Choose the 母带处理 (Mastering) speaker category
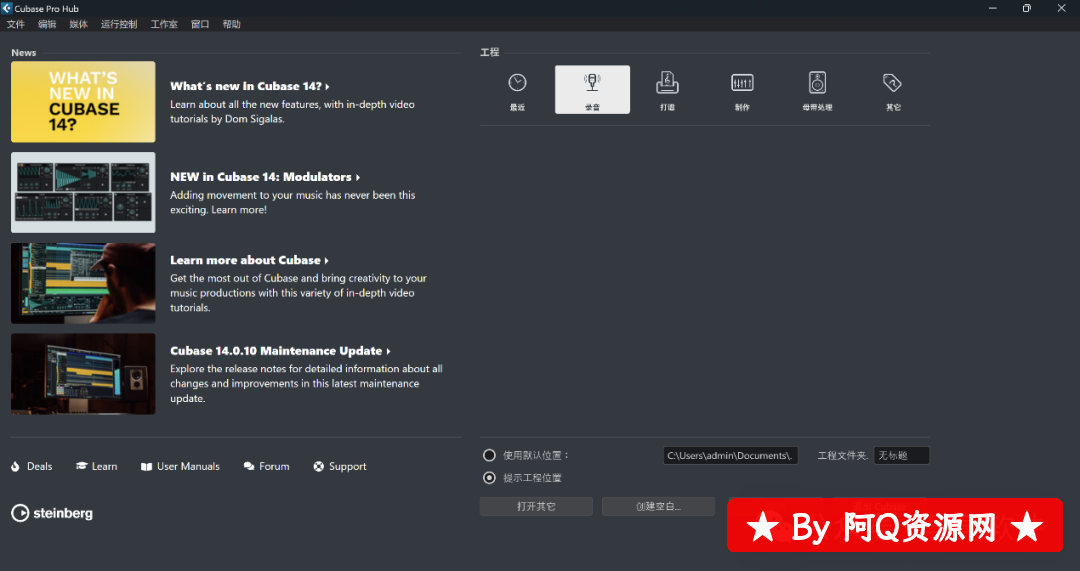 pyautogui.click(x=817, y=90)
